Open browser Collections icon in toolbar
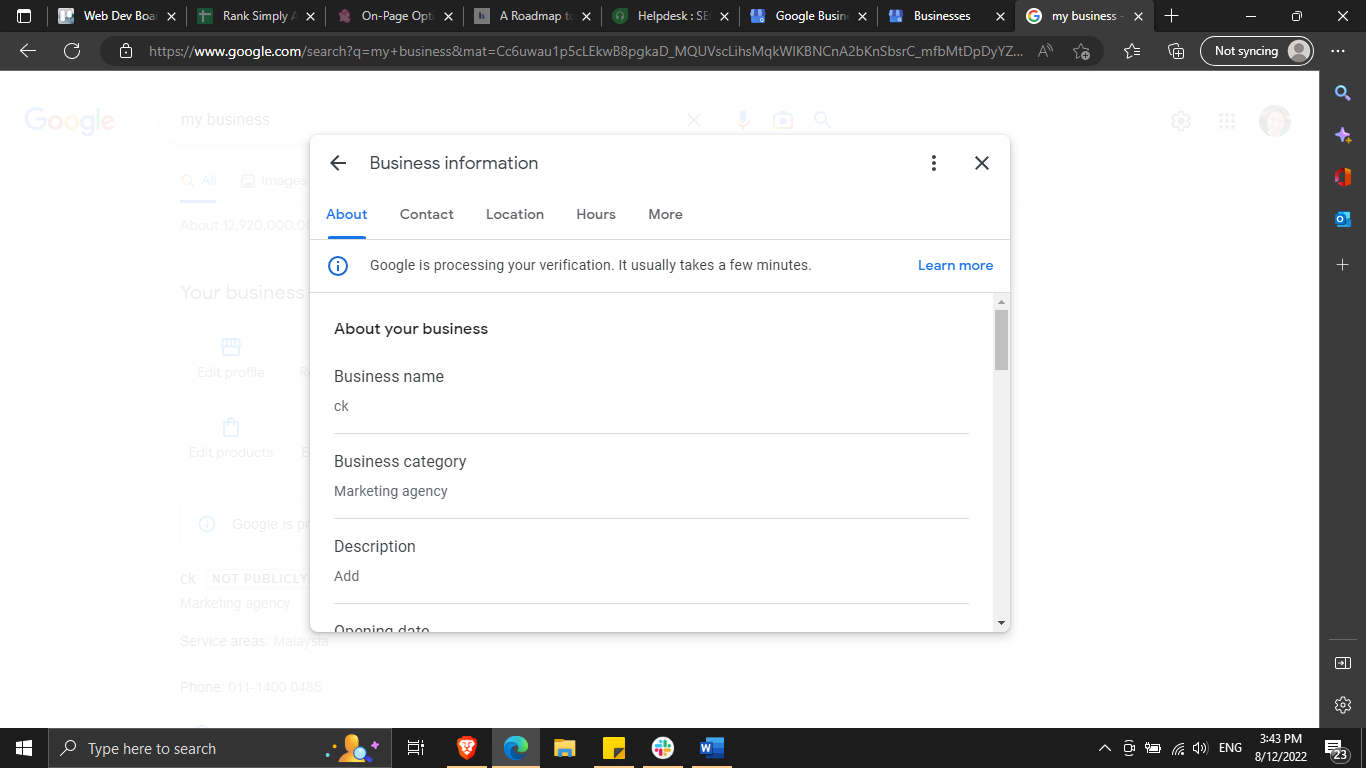Image resolution: width=1366 pixels, height=768 pixels. click(x=1176, y=51)
